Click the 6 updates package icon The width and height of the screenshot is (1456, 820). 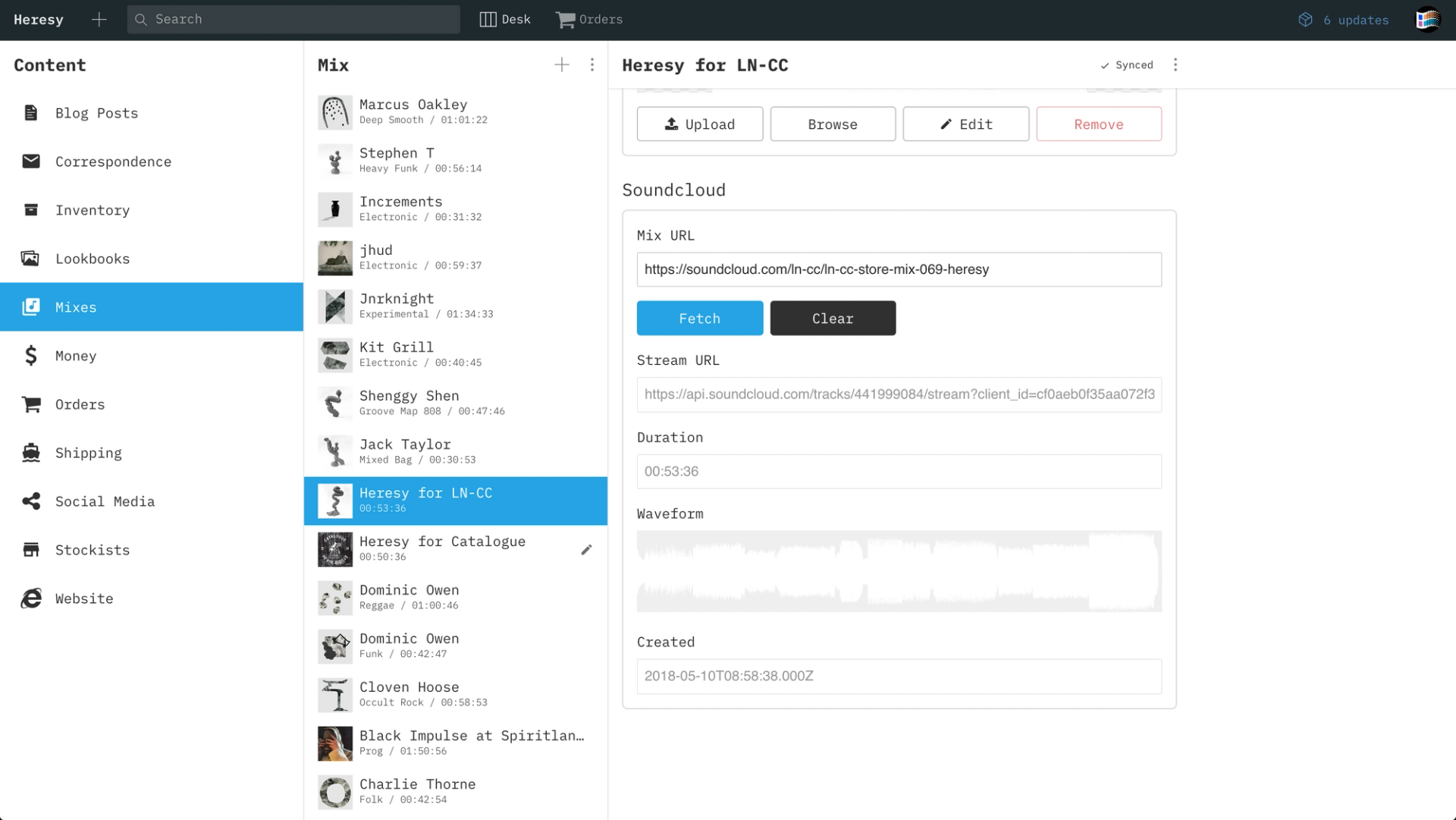[x=1305, y=20]
